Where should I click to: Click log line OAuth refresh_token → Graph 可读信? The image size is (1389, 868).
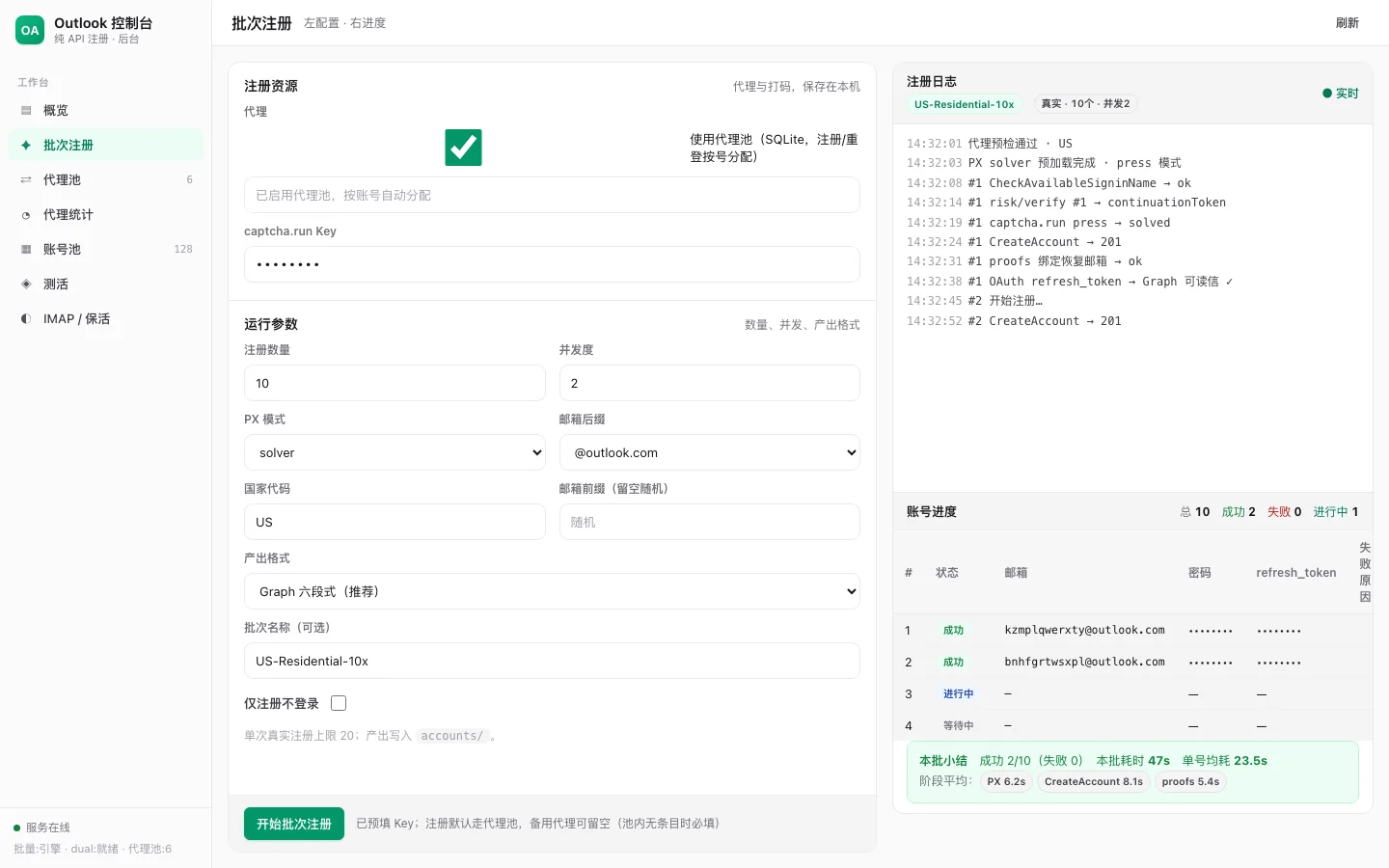coord(1101,282)
